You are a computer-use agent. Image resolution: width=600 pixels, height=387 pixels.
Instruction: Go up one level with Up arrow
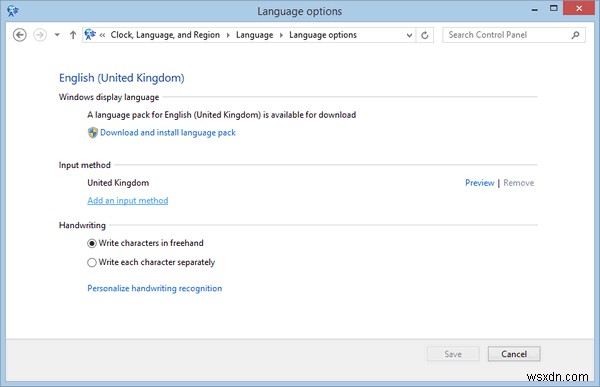click(x=73, y=35)
